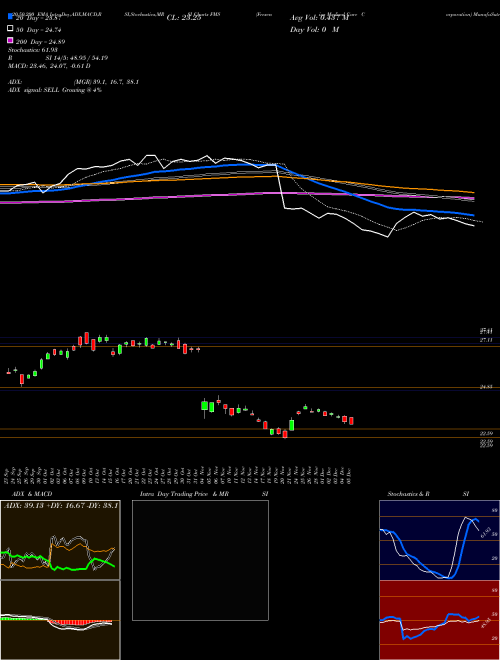Open the MACD histogram panel

pos(60,620)
